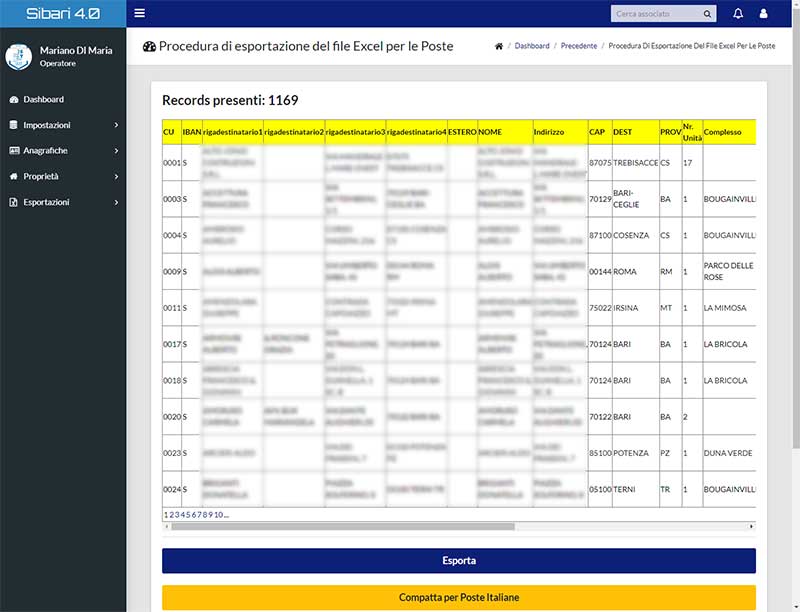This screenshot has height=612, width=800.
Task: Click the Impostazioni icon in sidebar
Action: pos(14,125)
